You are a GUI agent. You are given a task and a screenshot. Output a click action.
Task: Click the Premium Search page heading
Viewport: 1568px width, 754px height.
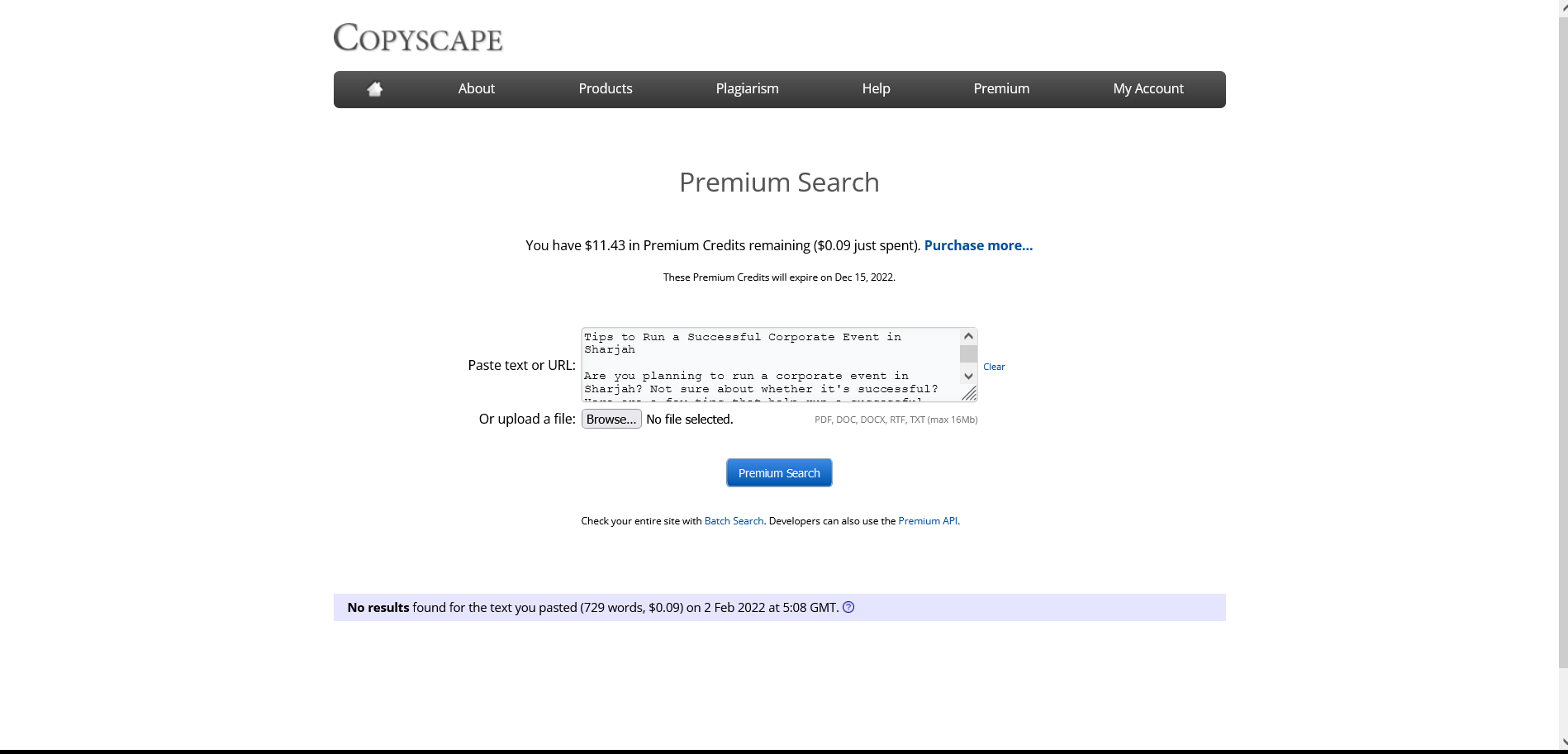pyautogui.click(x=779, y=183)
